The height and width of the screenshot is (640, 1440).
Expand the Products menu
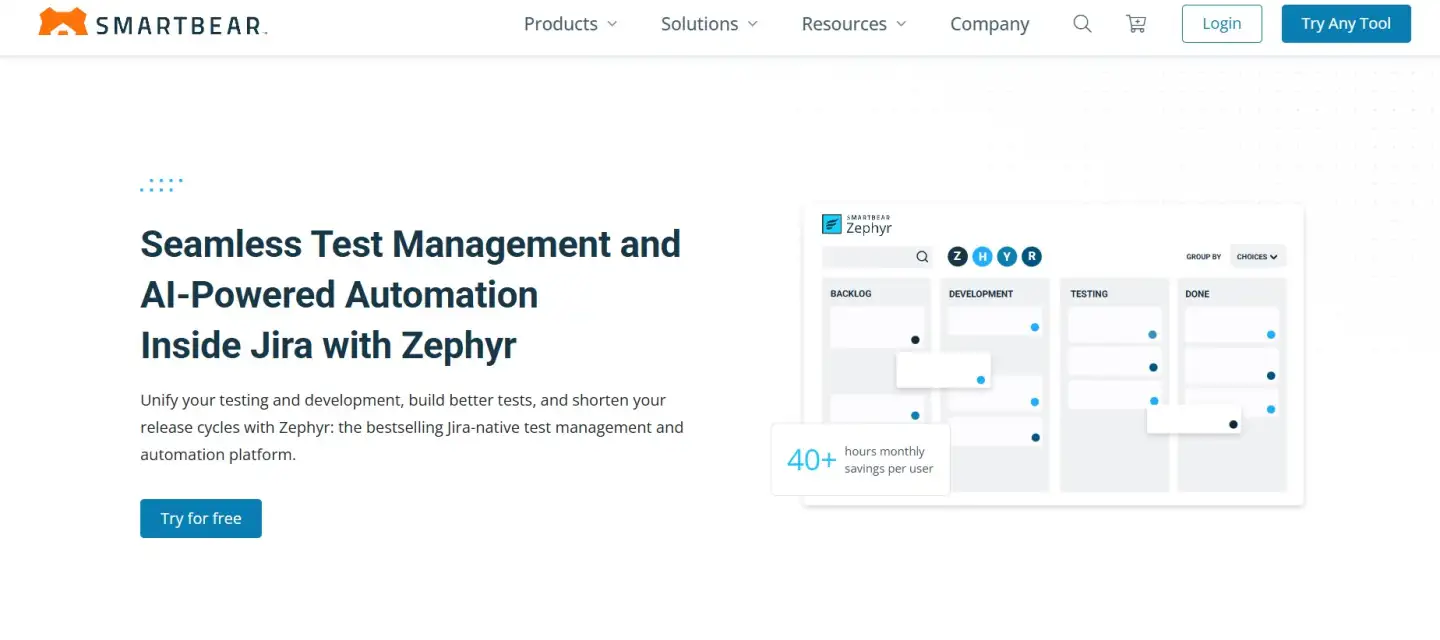(x=571, y=24)
